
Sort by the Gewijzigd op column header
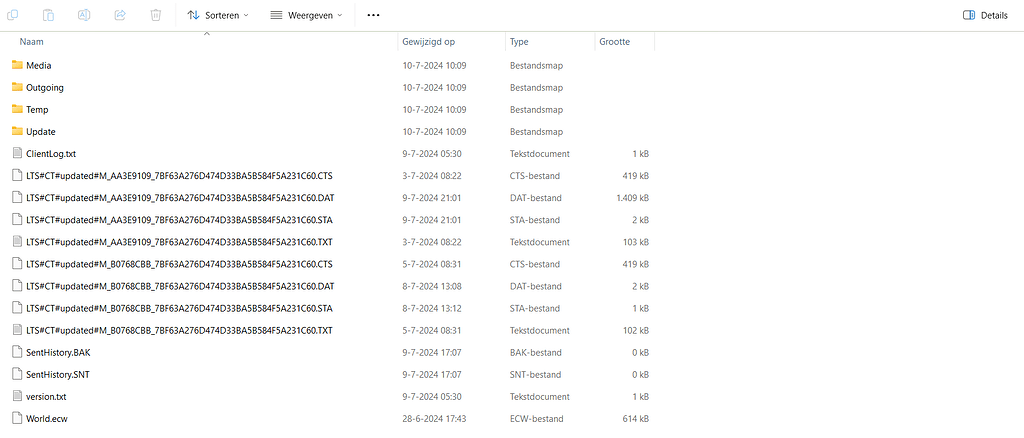pos(428,41)
